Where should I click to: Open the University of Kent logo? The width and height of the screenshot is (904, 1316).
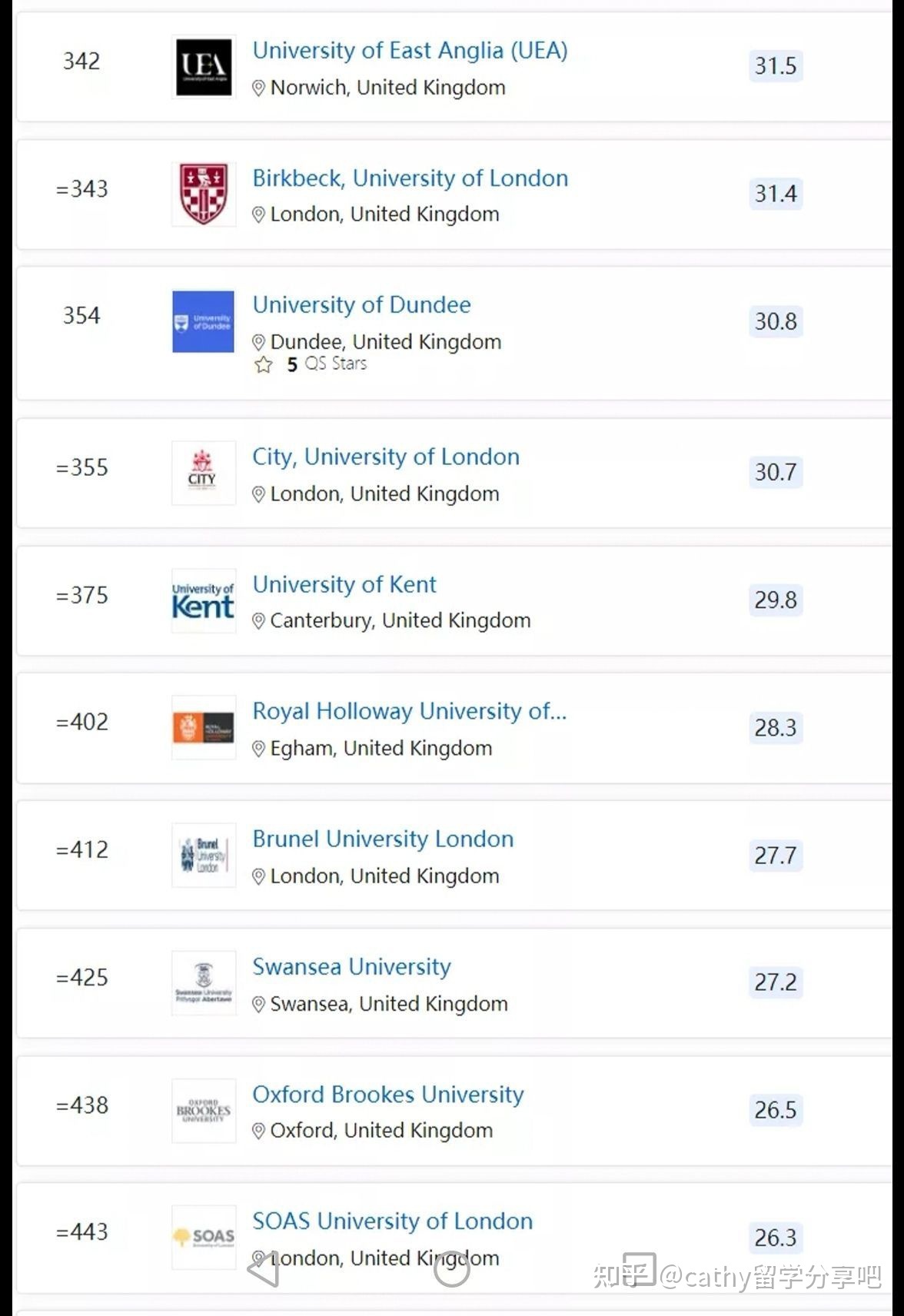click(204, 600)
